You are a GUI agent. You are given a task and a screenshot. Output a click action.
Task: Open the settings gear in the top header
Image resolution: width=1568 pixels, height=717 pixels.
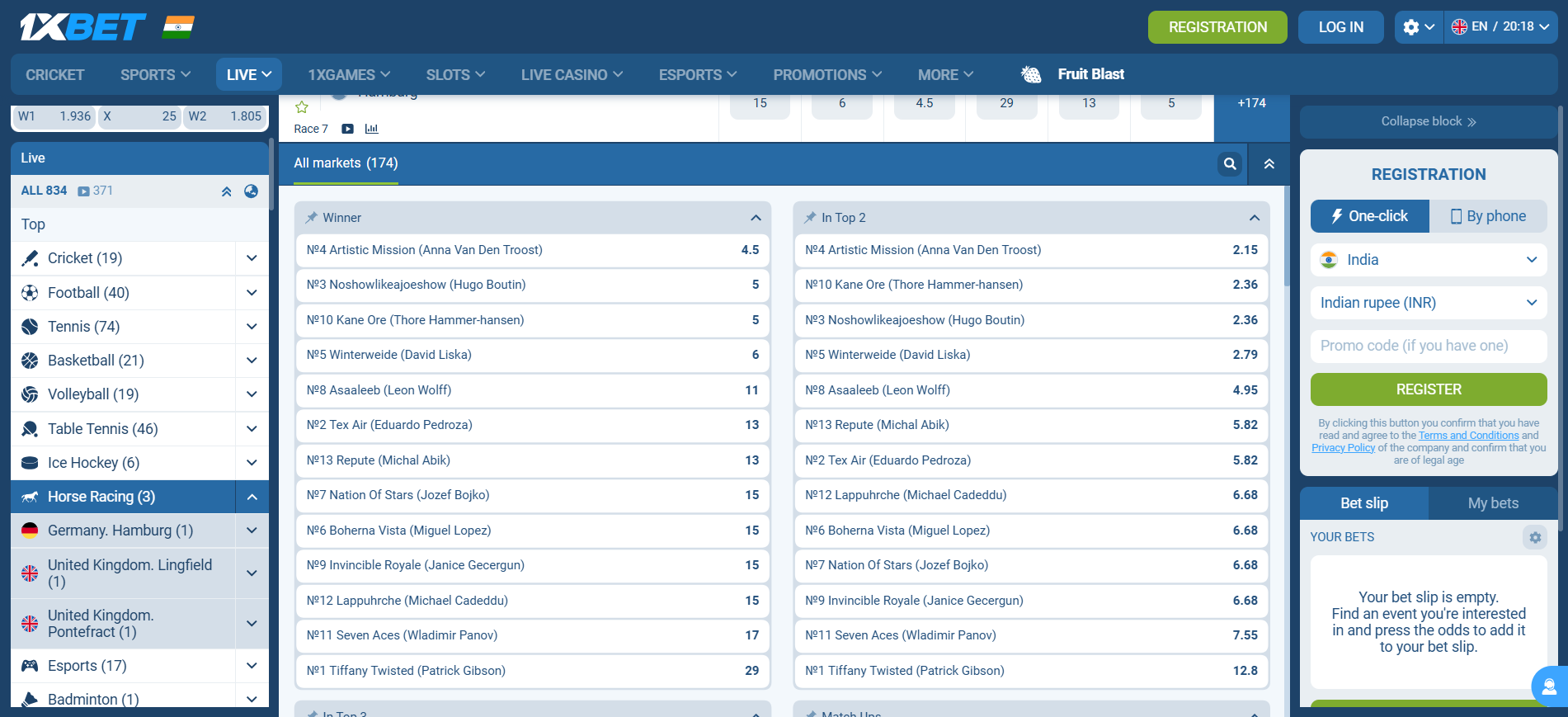(x=1418, y=27)
